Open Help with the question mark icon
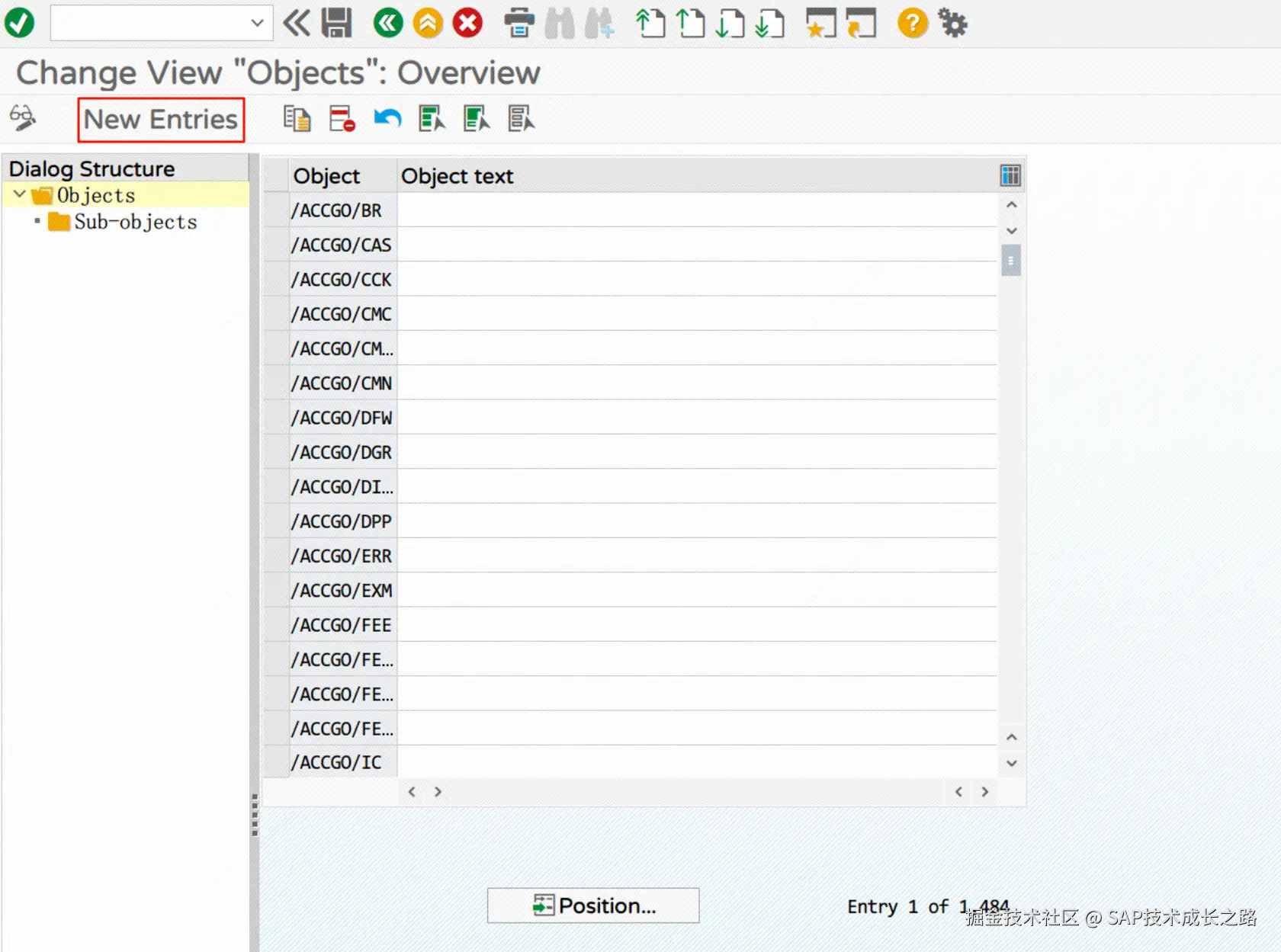The height and width of the screenshot is (952, 1281). (913, 23)
